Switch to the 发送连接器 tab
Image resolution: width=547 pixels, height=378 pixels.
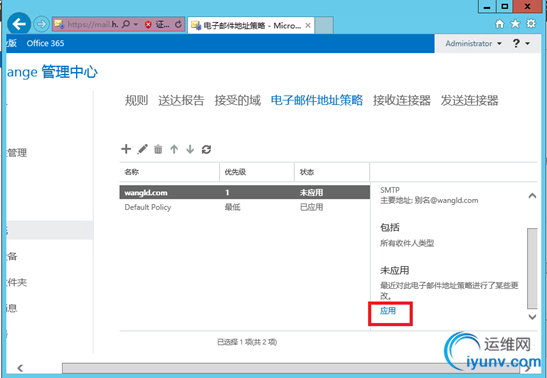click(x=470, y=100)
